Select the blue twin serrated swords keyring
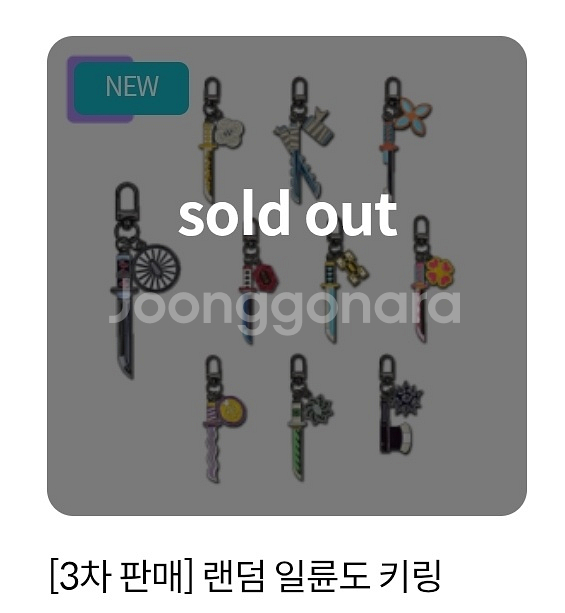The width and height of the screenshot is (565, 613). pos(303,140)
